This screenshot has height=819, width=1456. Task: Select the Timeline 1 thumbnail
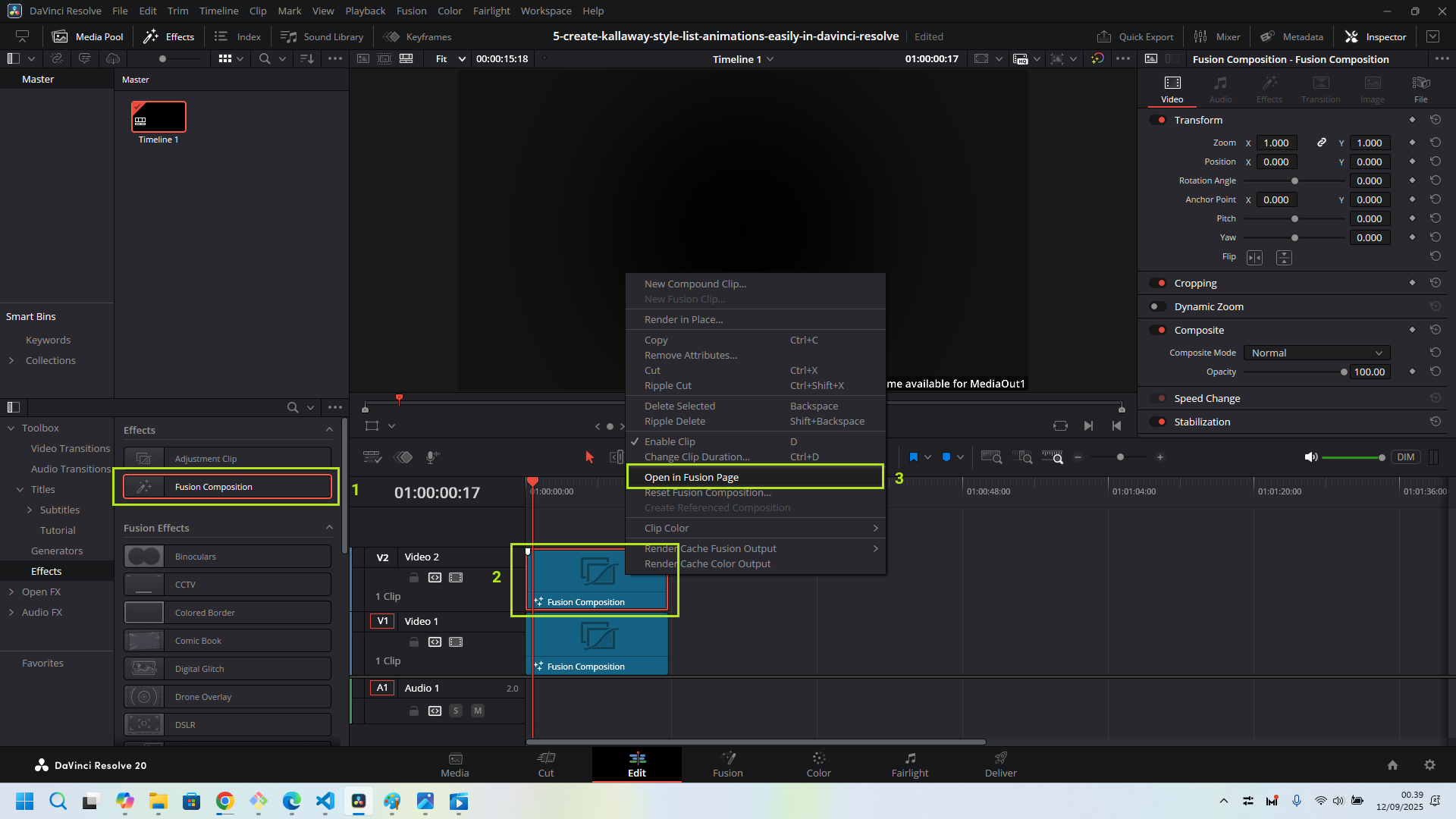[x=158, y=117]
